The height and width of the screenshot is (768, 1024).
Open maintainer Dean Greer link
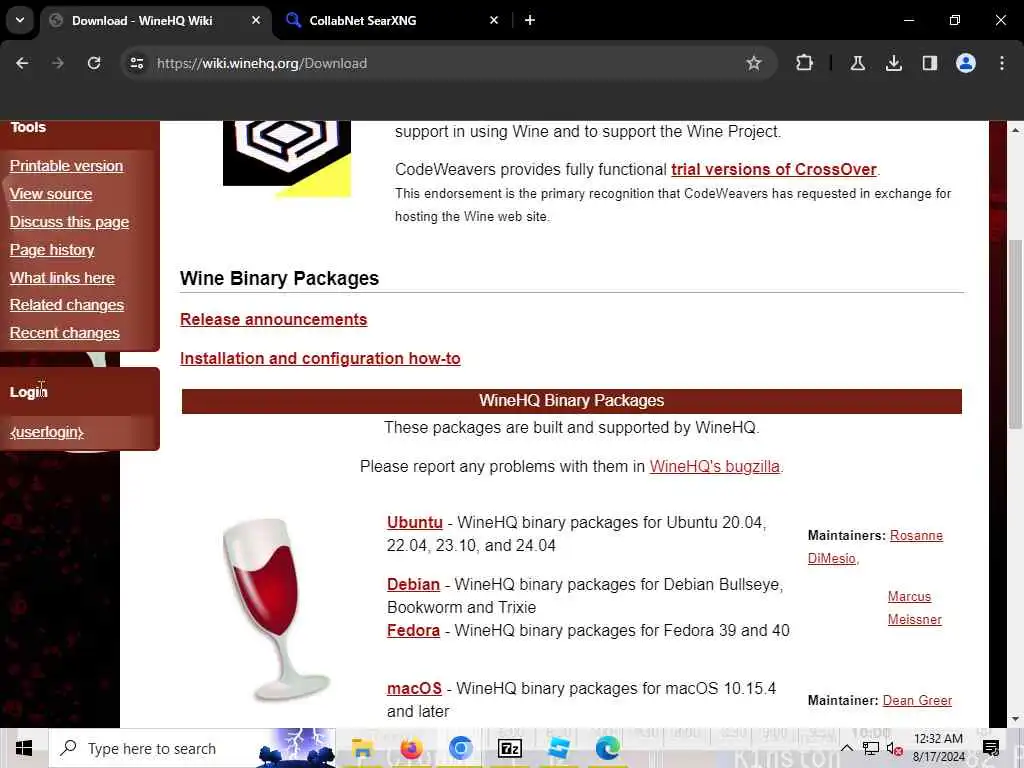(917, 700)
